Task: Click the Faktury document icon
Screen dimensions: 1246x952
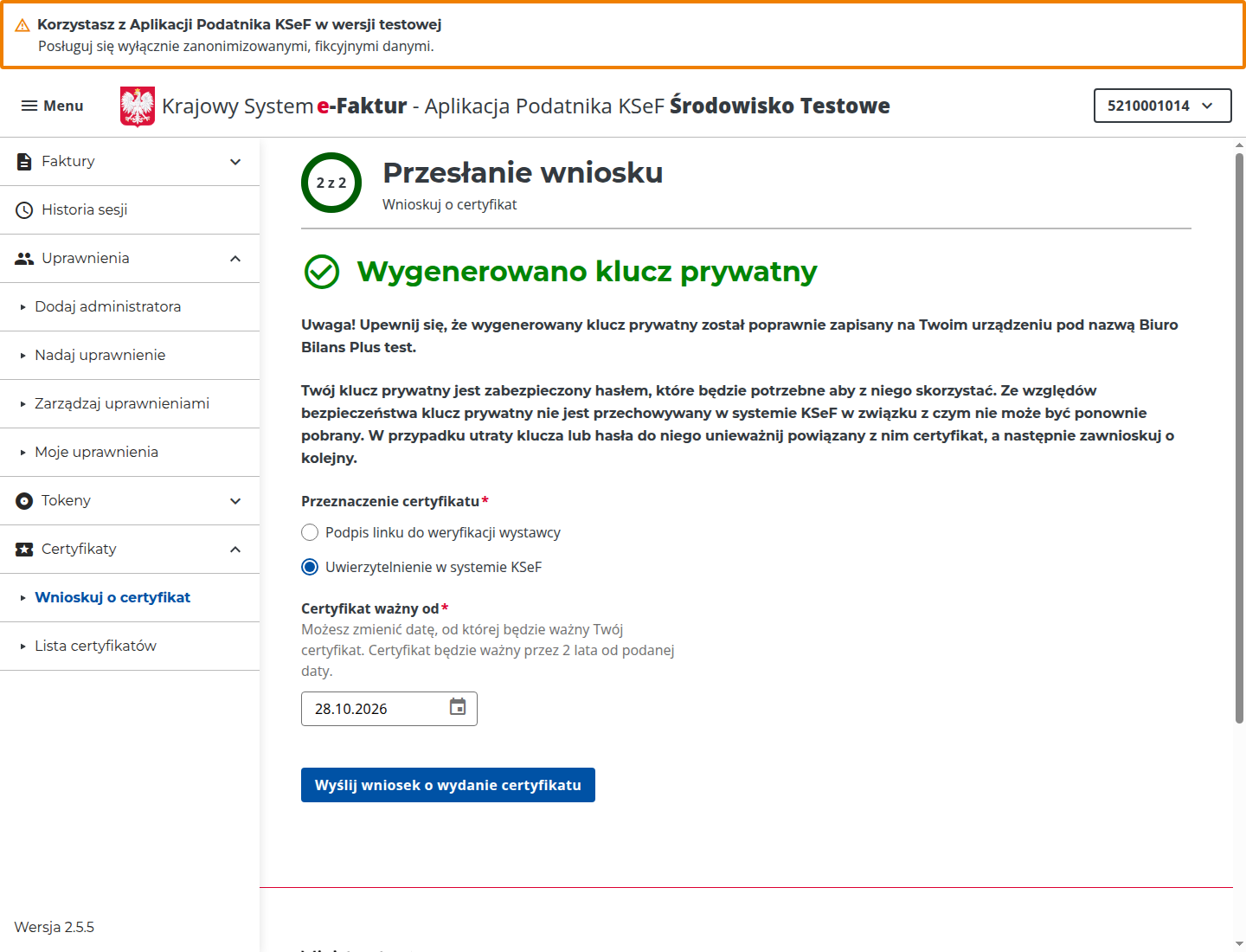Action: 24,162
